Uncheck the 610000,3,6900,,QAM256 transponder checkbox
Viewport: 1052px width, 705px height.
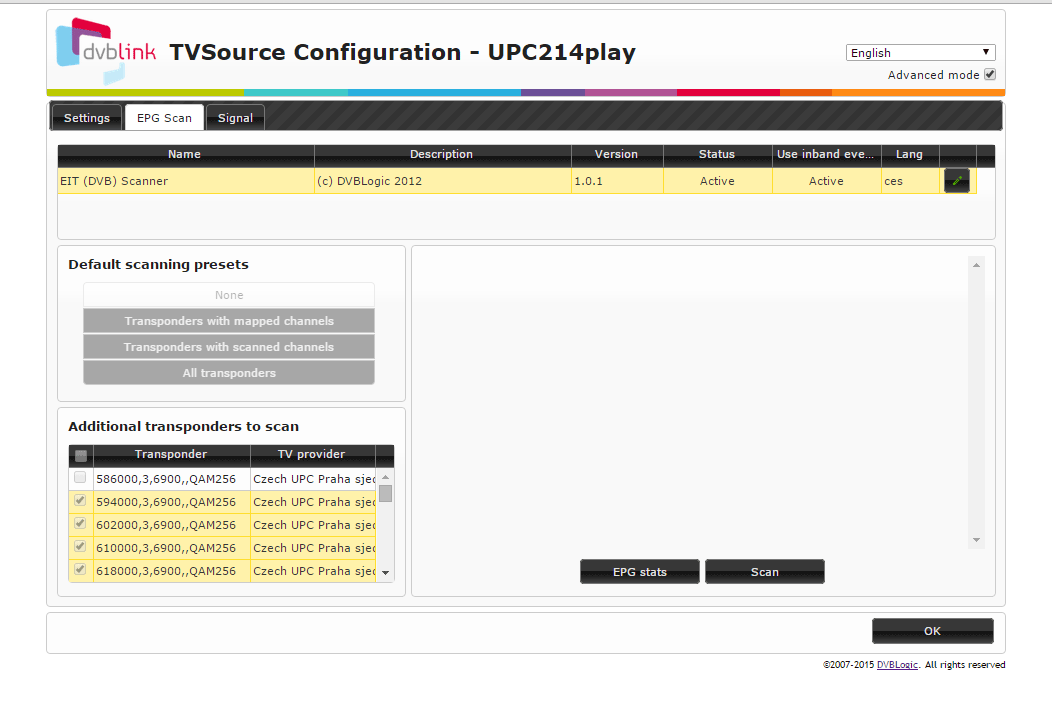(80, 546)
